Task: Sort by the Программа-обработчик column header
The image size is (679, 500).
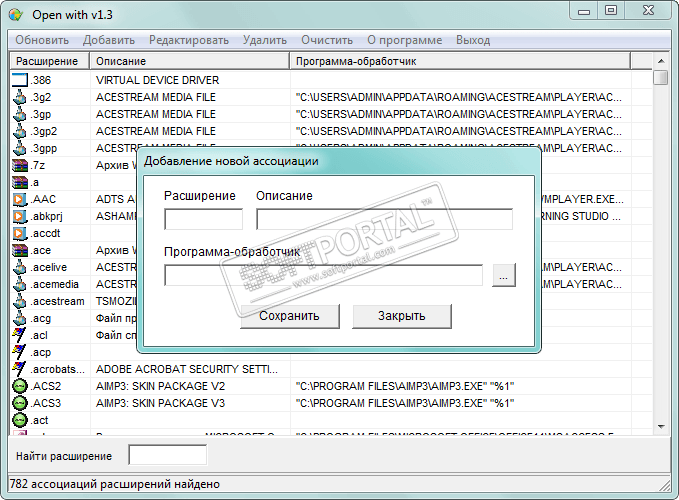Action: tap(460, 61)
